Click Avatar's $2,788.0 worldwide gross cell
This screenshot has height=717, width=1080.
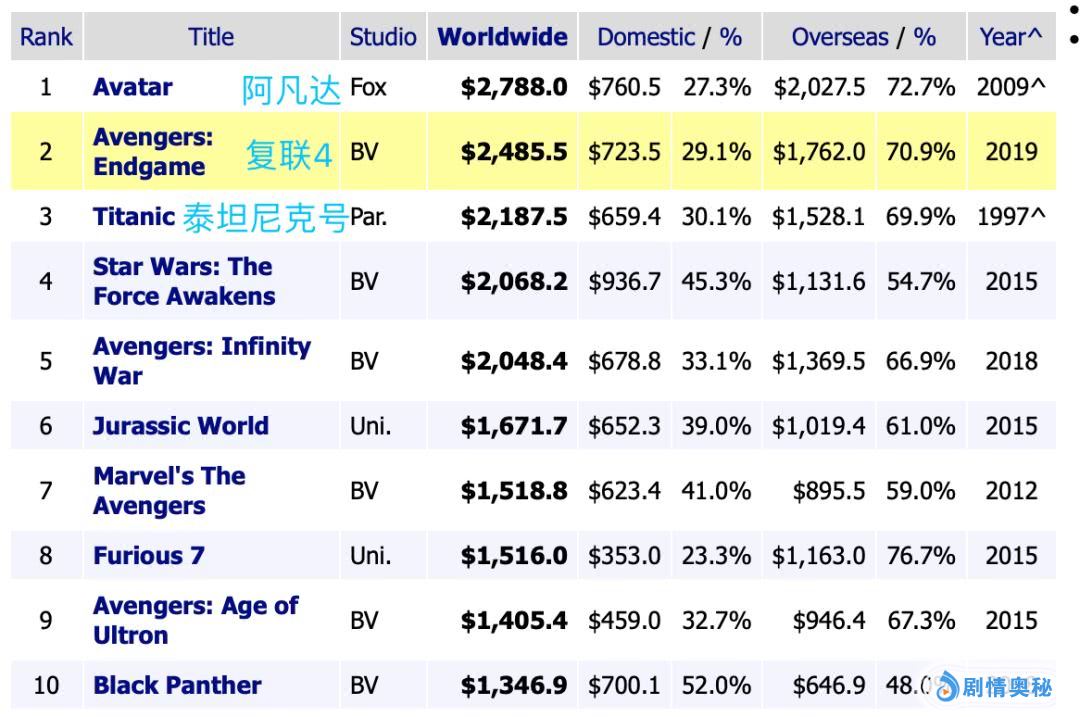(513, 87)
